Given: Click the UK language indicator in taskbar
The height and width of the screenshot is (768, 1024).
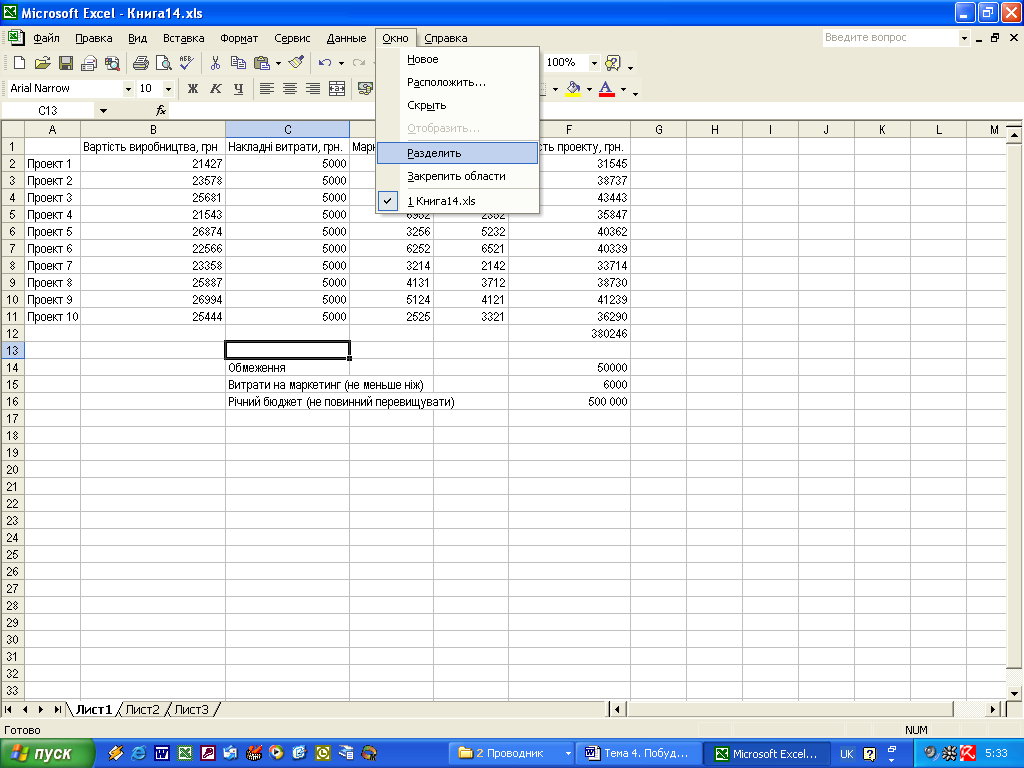Looking at the screenshot, I should pos(846,754).
